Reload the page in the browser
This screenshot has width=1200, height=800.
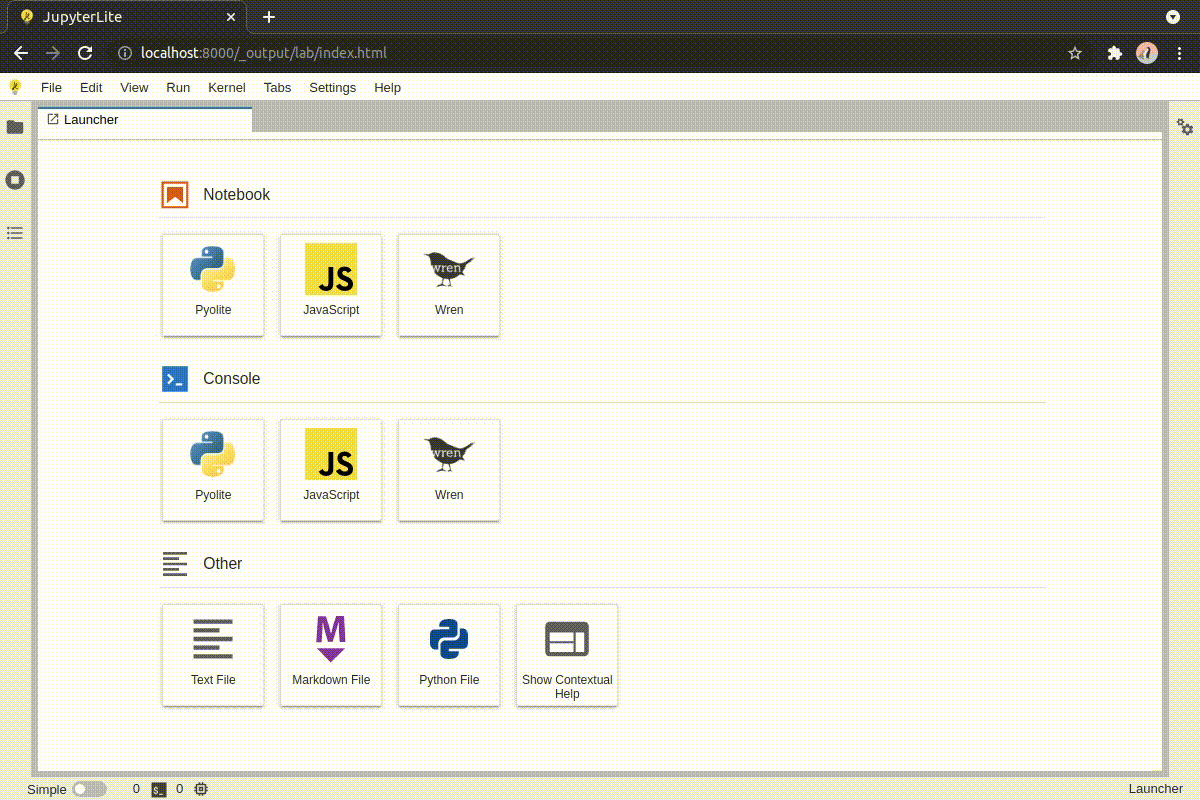tap(85, 53)
